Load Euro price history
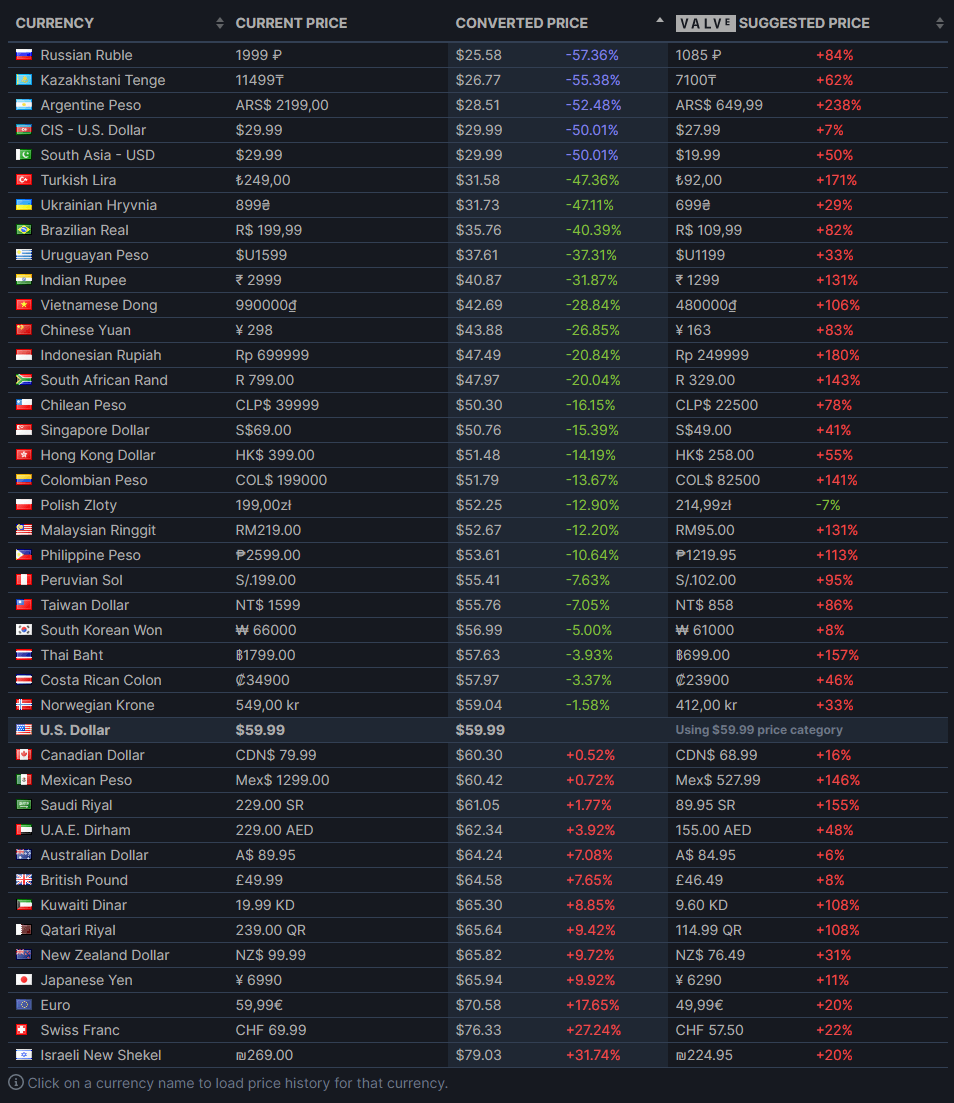 coord(56,1005)
